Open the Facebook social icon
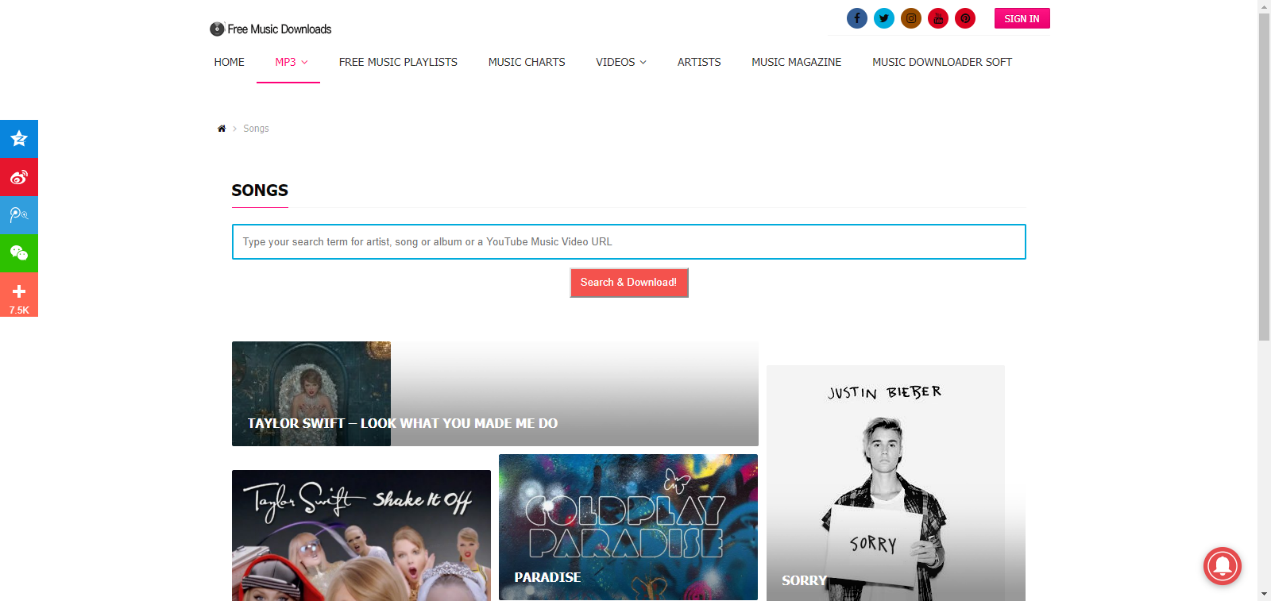 857,18
